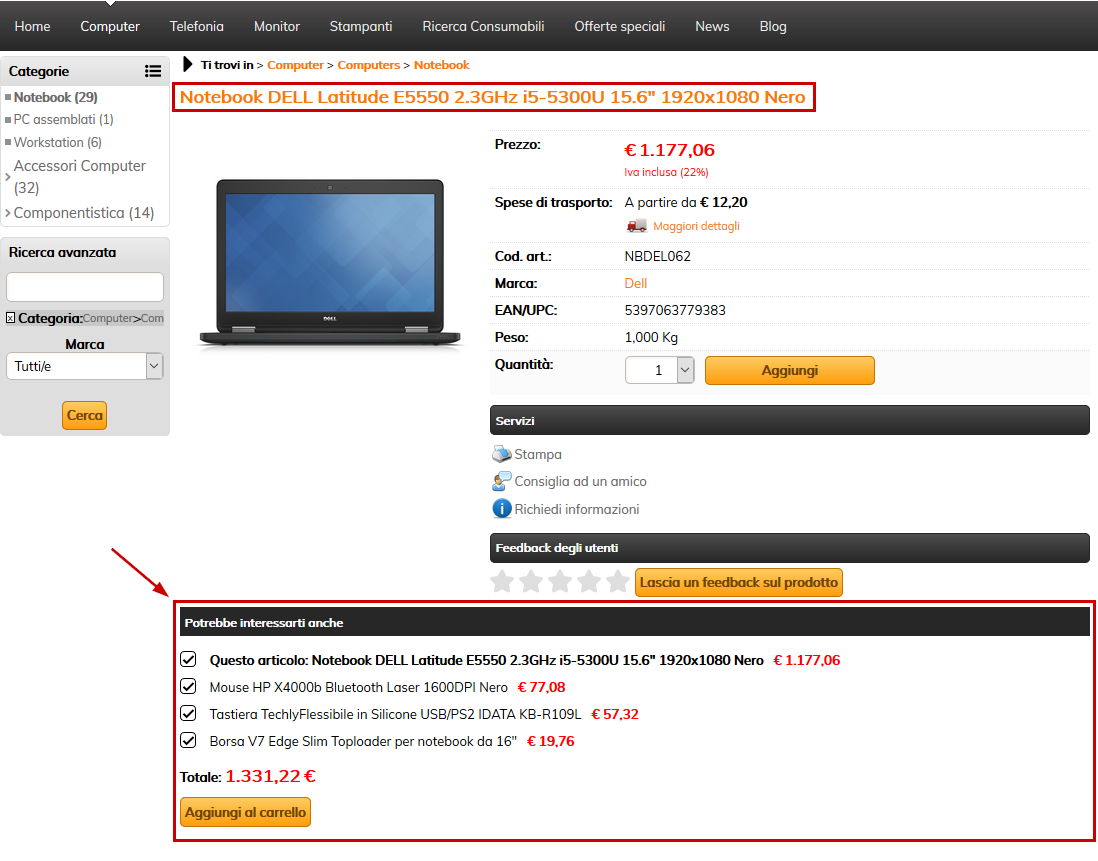Open the Stampanti menu item
This screenshot has width=1098, height=861.
click(360, 26)
